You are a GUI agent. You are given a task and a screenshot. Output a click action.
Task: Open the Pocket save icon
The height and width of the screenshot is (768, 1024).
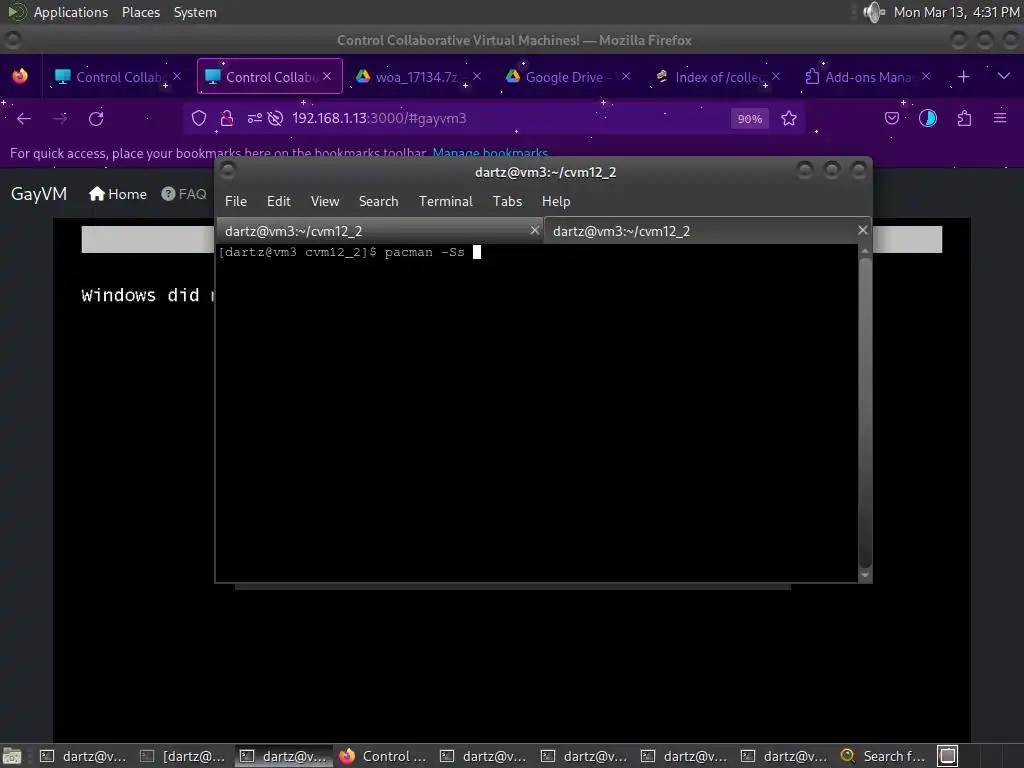pos(891,118)
